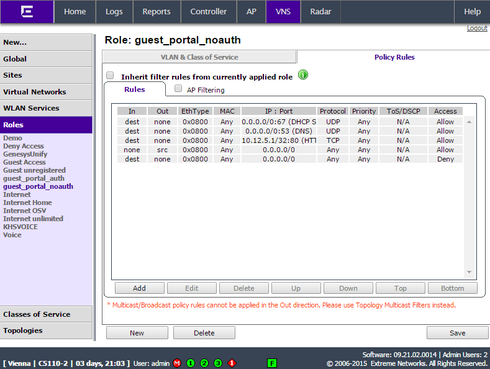
Task: Select the Deny rule row
Action: pyautogui.click(x=290, y=159)
